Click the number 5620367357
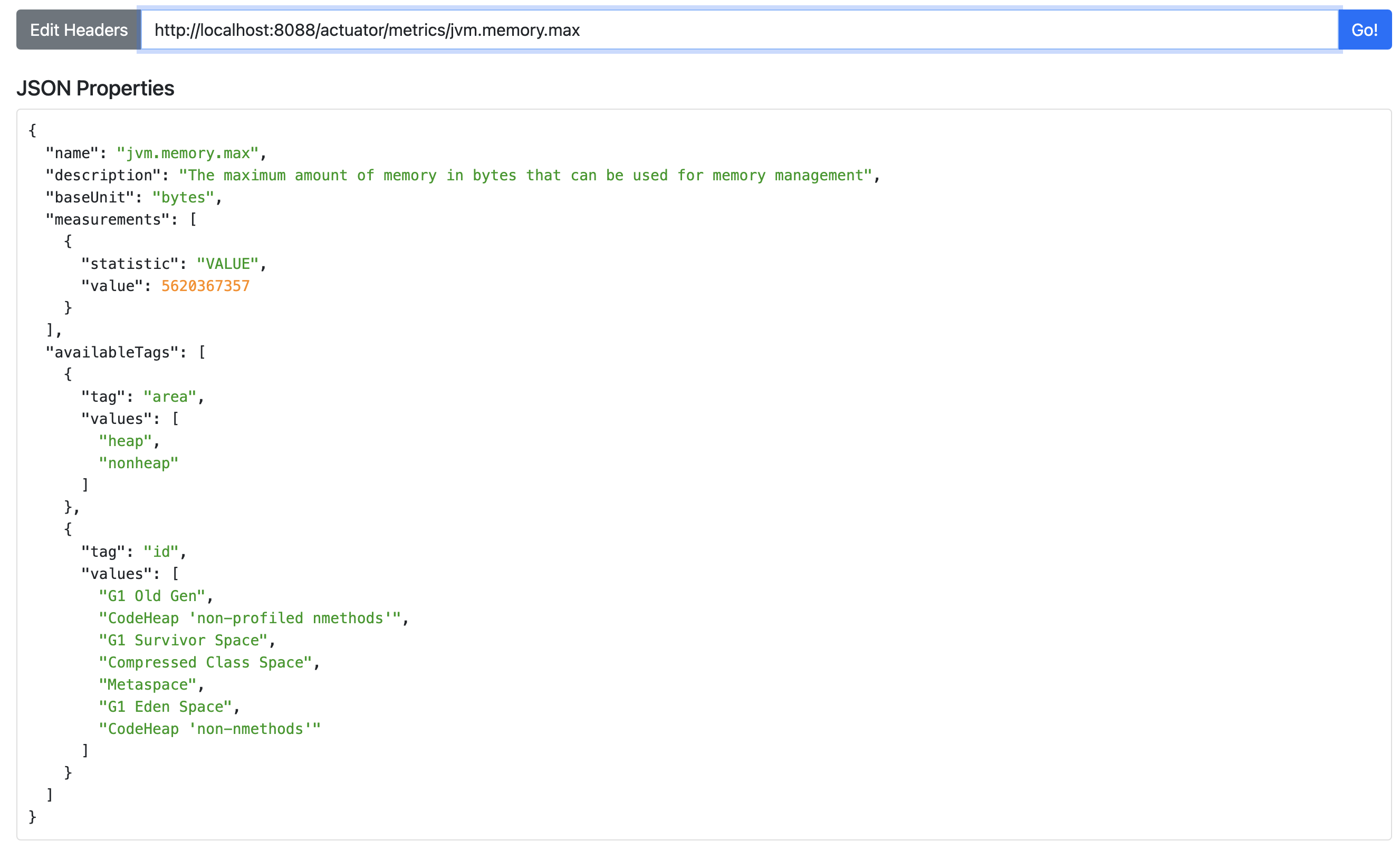This screenshot has width=1400, height=851. (205, 286)
